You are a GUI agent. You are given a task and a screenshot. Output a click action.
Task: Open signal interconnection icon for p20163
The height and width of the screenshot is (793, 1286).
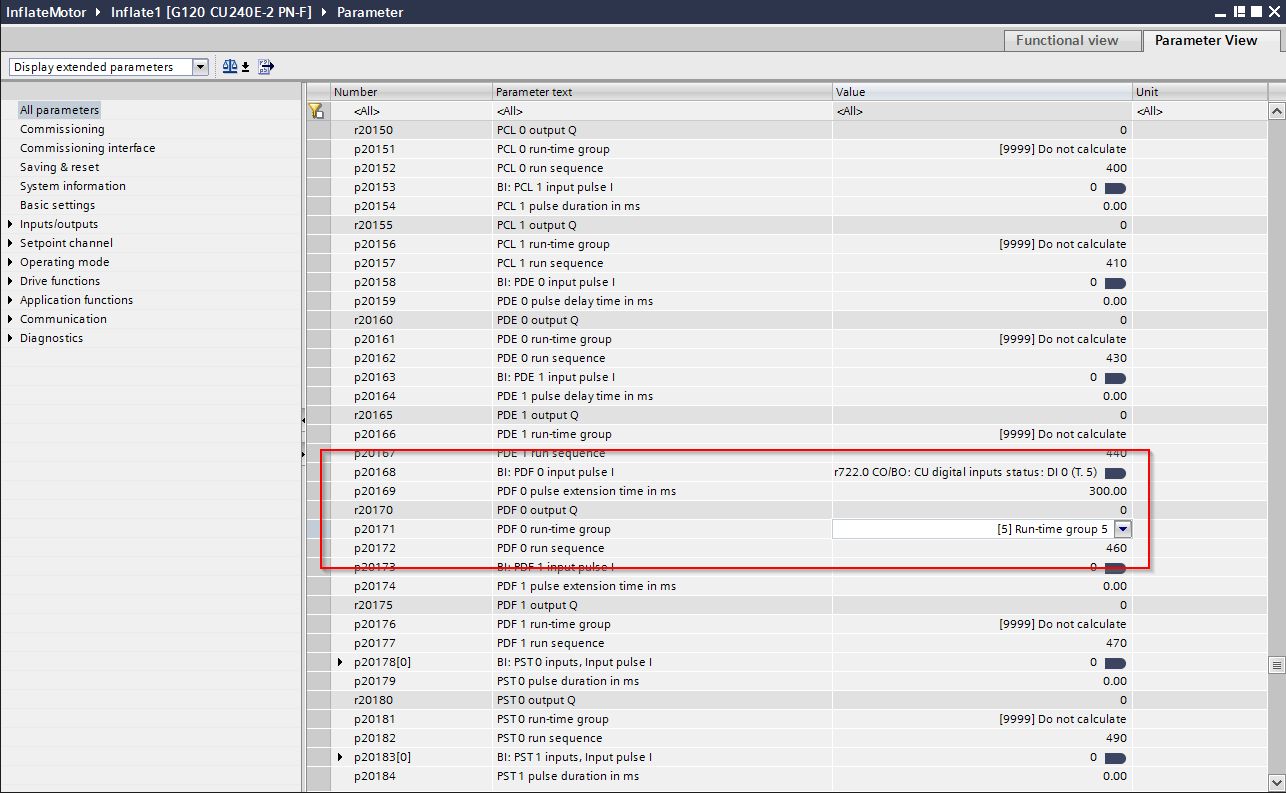[x=1115, y=377]
